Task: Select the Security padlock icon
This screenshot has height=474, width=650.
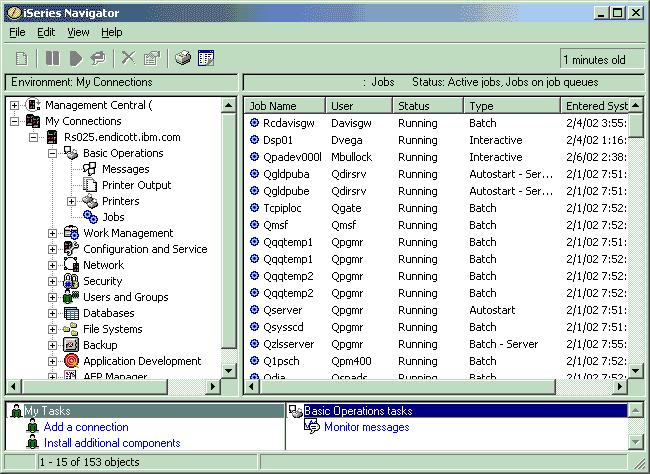Action: tap(71, 281)
